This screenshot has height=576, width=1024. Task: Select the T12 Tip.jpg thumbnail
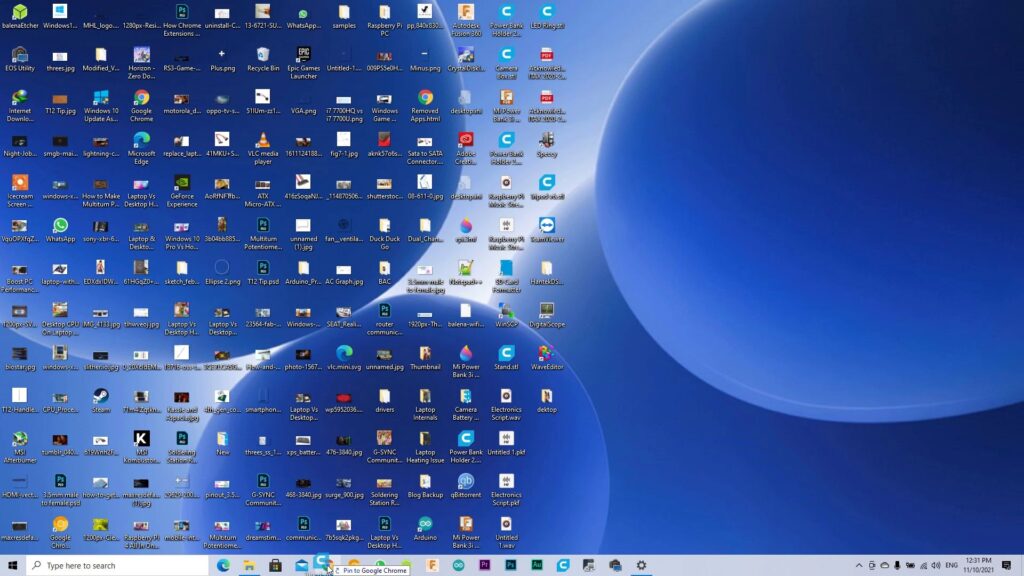pos(60,103)
